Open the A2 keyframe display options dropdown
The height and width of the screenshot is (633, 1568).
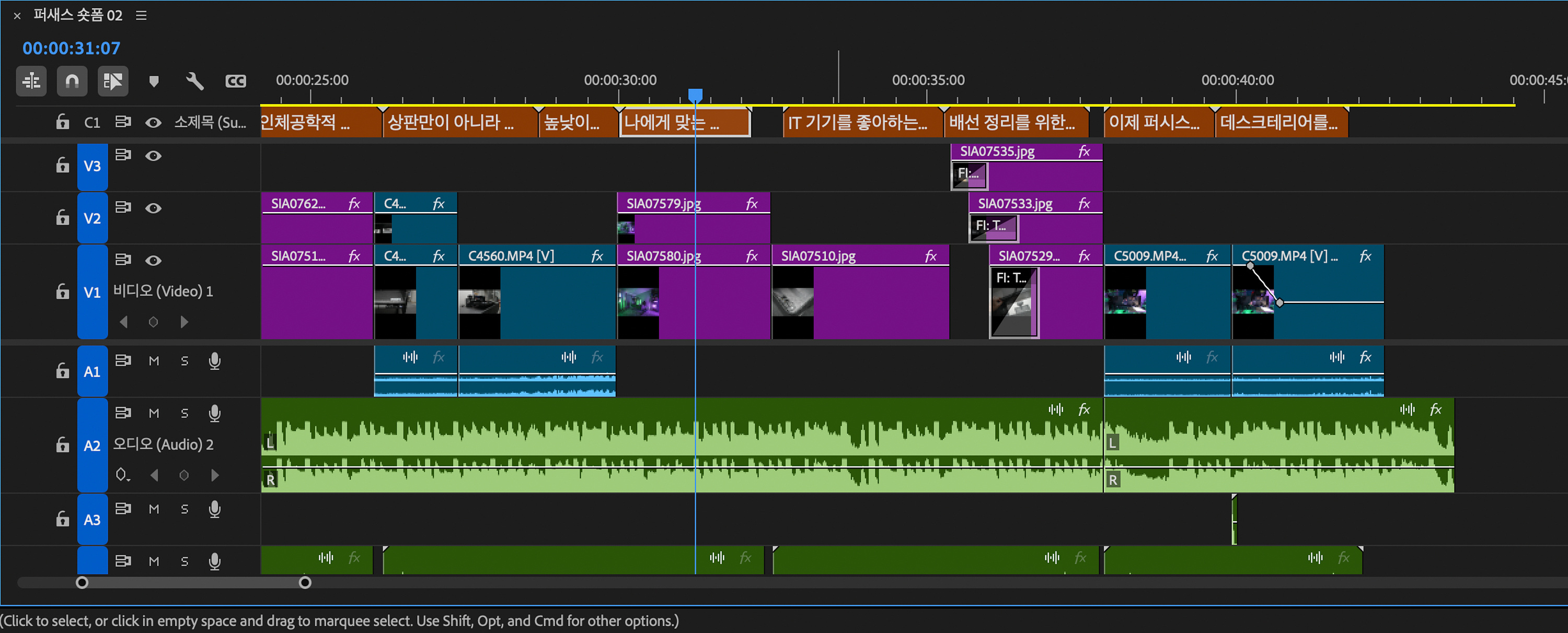pos(122,475)
